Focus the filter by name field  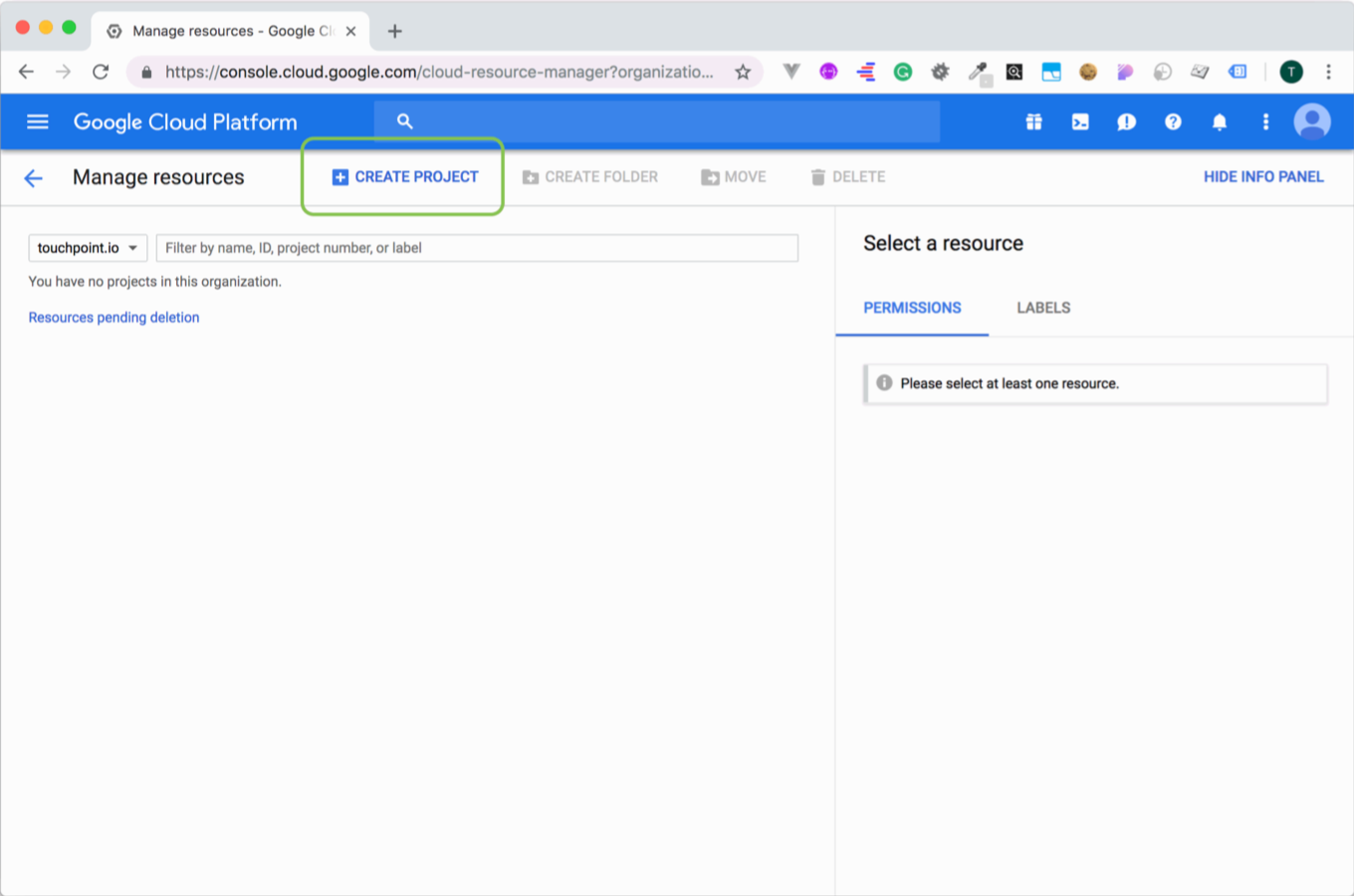point(477,248)
